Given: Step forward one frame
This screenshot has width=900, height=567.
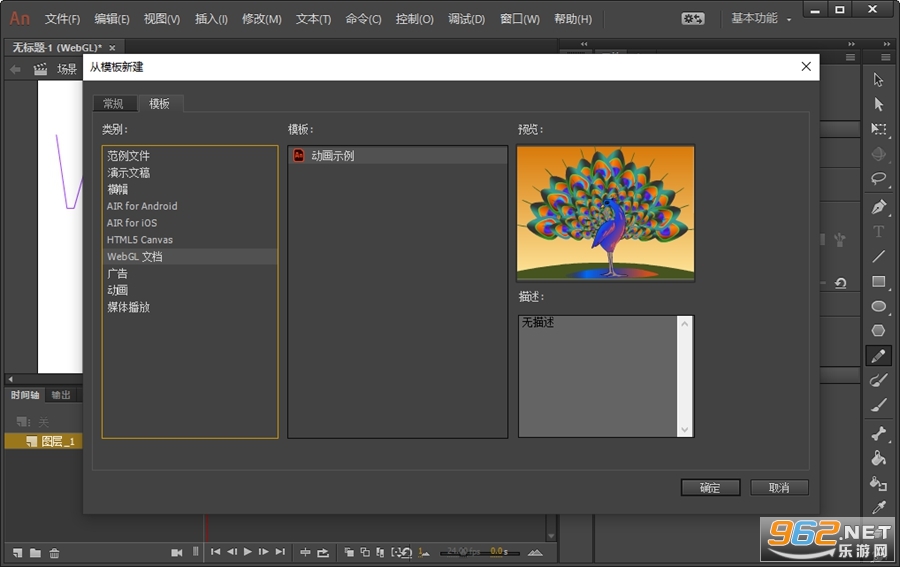Looking at the screenshot, I should (x=263, y=552).
